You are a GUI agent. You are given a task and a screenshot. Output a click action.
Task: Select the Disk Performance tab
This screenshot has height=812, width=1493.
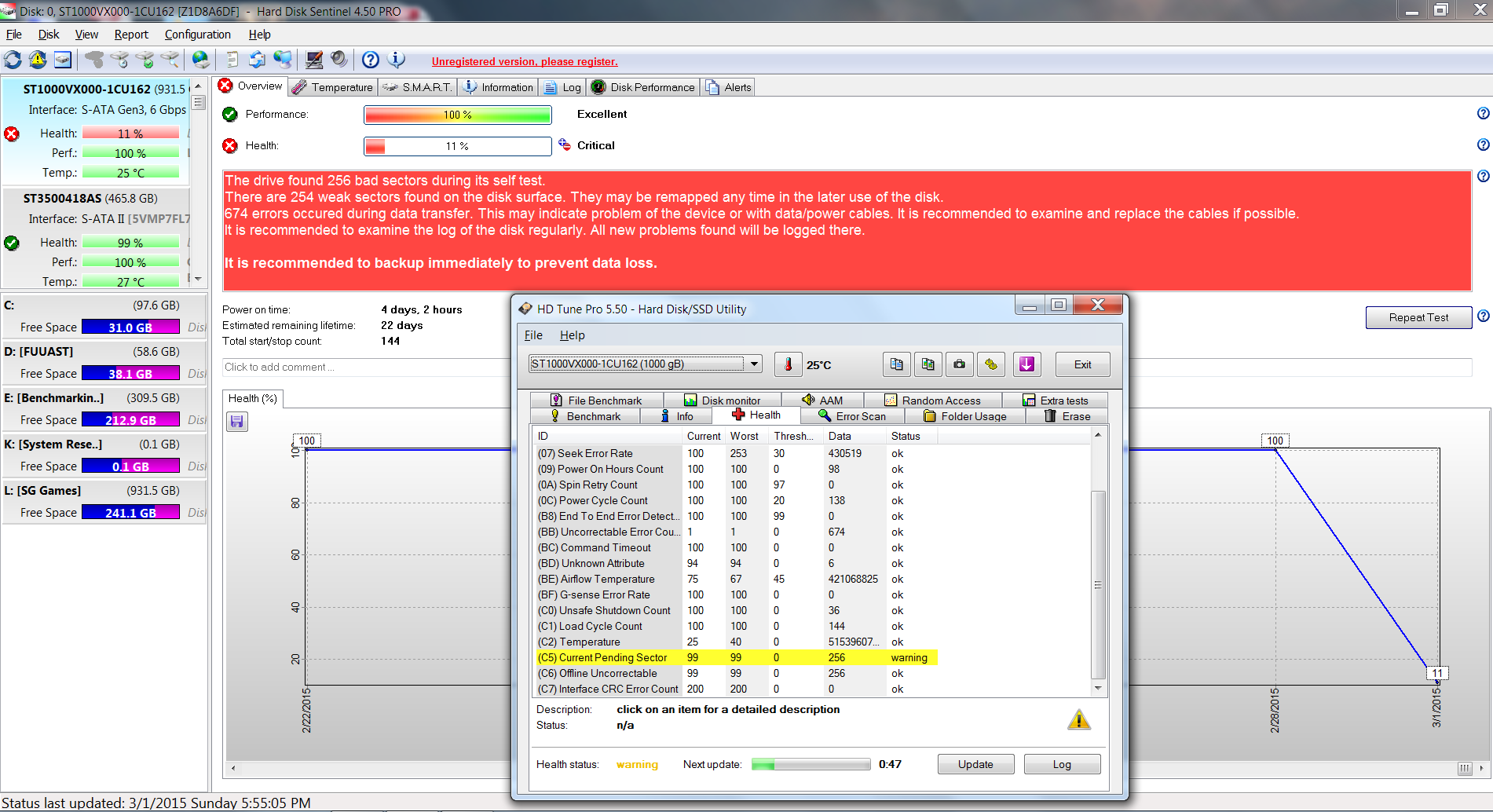pyautogui.click(x=643, y=87)
